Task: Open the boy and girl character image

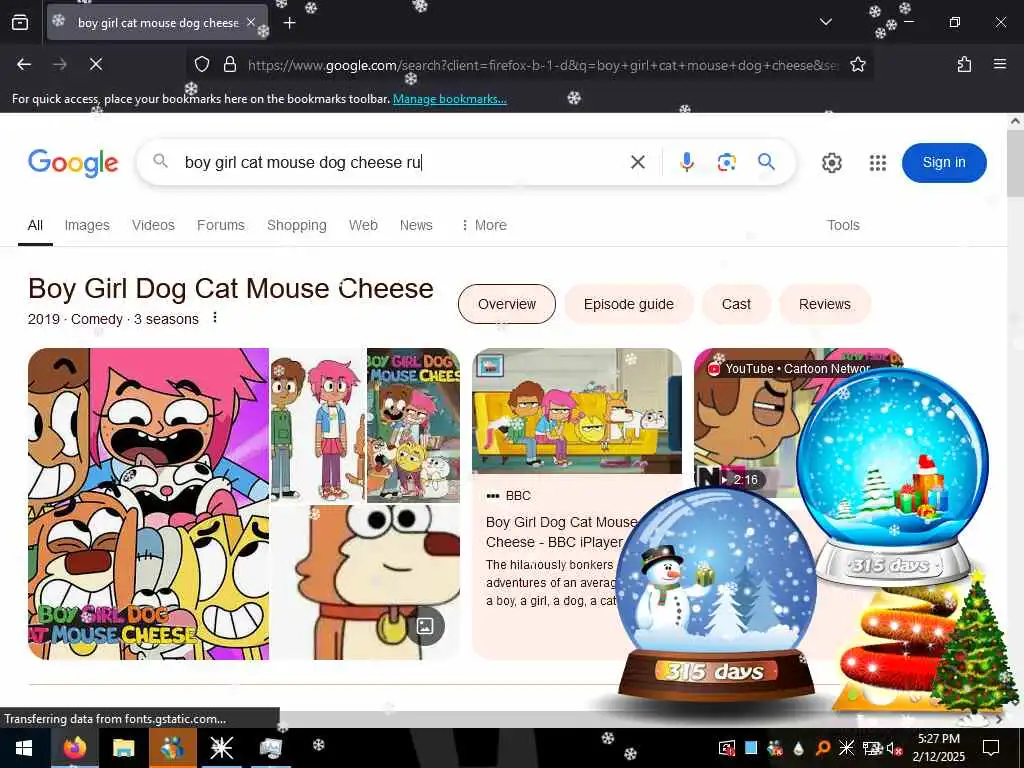Action: click(x=318, y=425)
